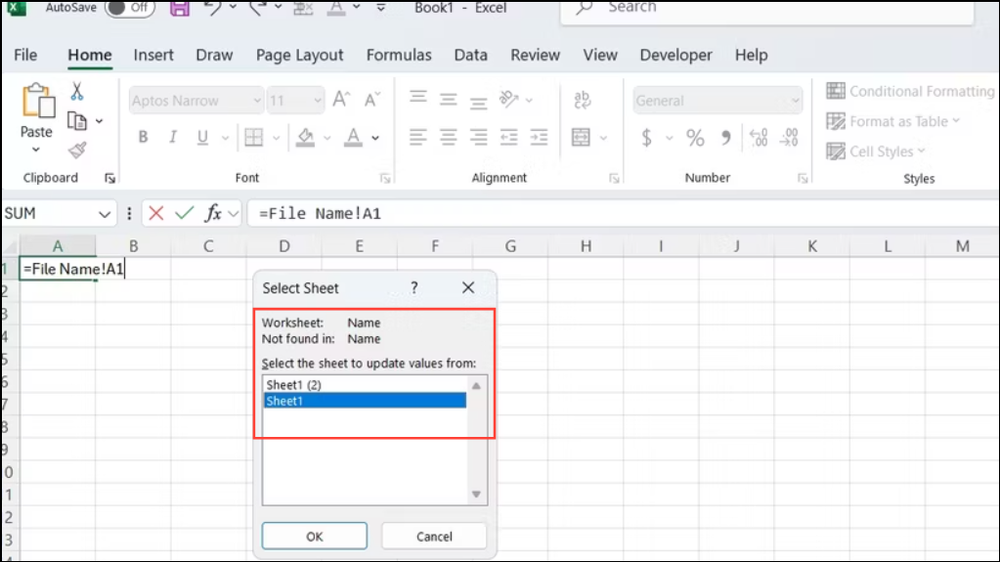
Task: Click Comma Style icon
Action: coord(726,138)
